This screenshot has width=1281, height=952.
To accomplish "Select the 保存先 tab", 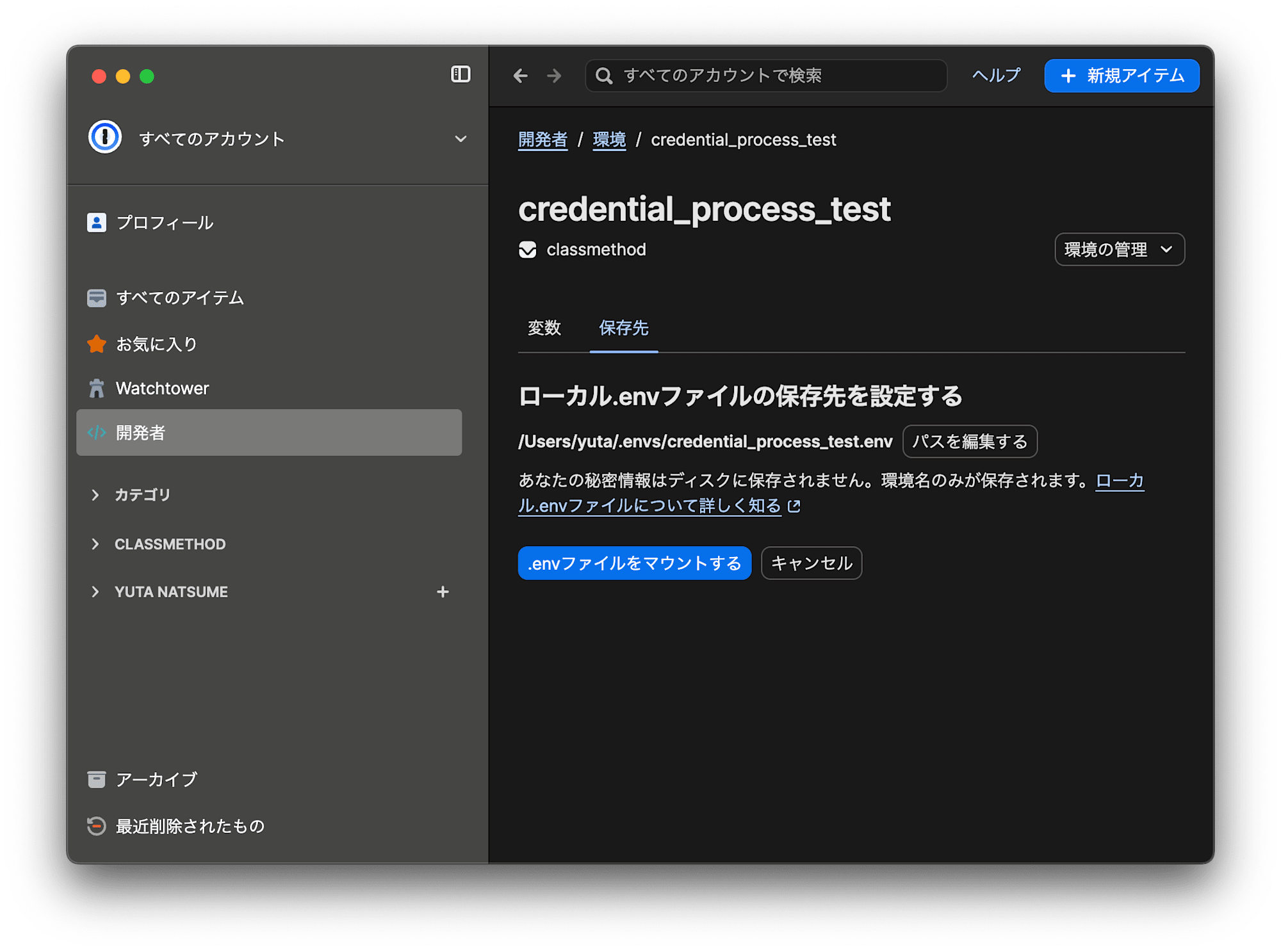I will [x=623, y=328].
